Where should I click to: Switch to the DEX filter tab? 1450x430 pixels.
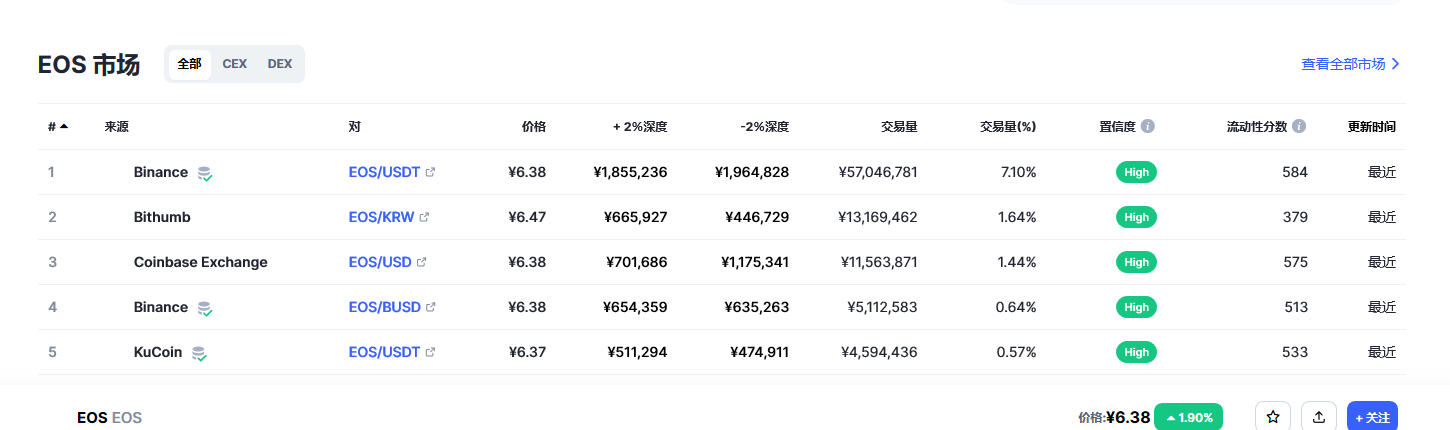280,64
